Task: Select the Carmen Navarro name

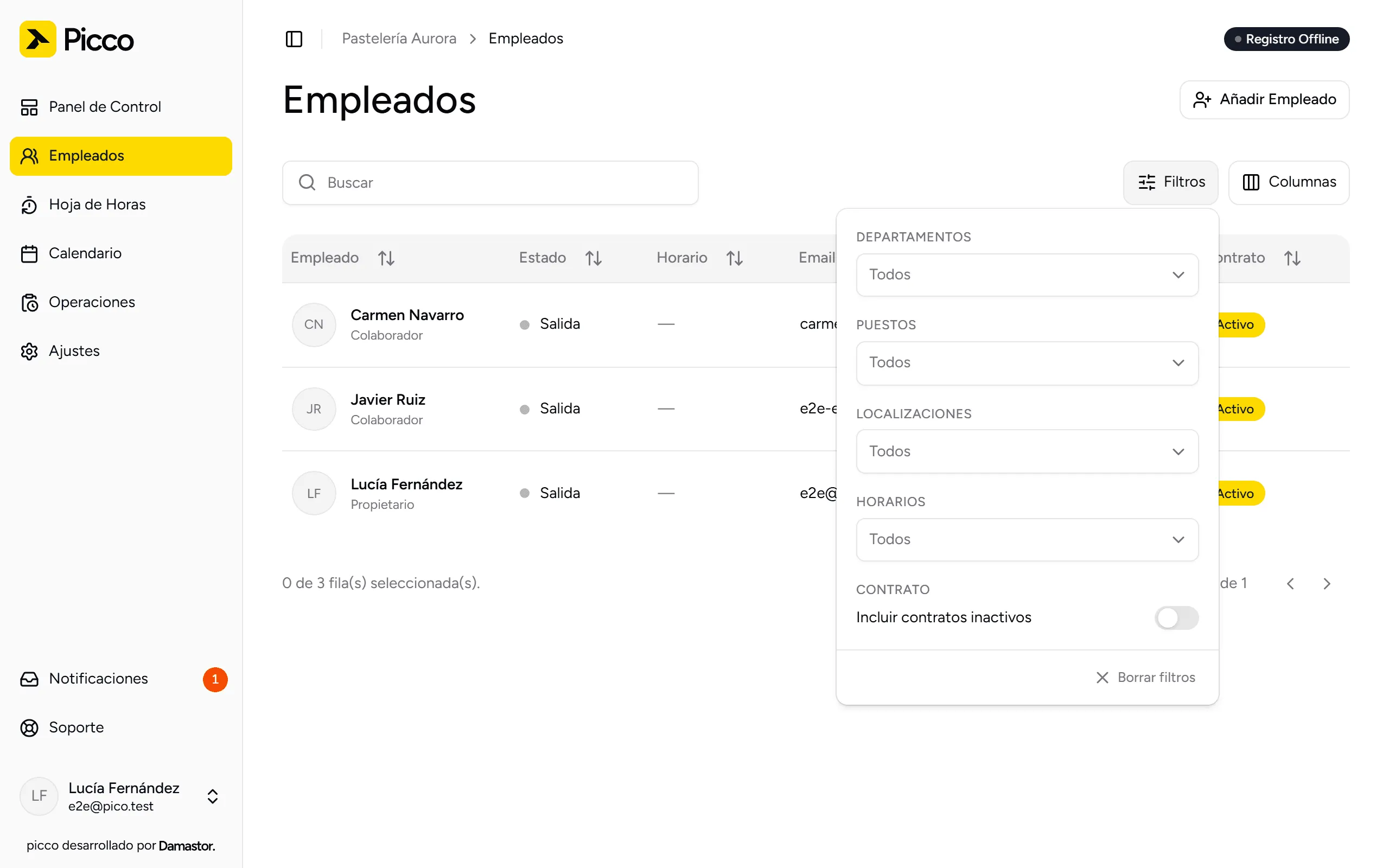Action: 407,315
